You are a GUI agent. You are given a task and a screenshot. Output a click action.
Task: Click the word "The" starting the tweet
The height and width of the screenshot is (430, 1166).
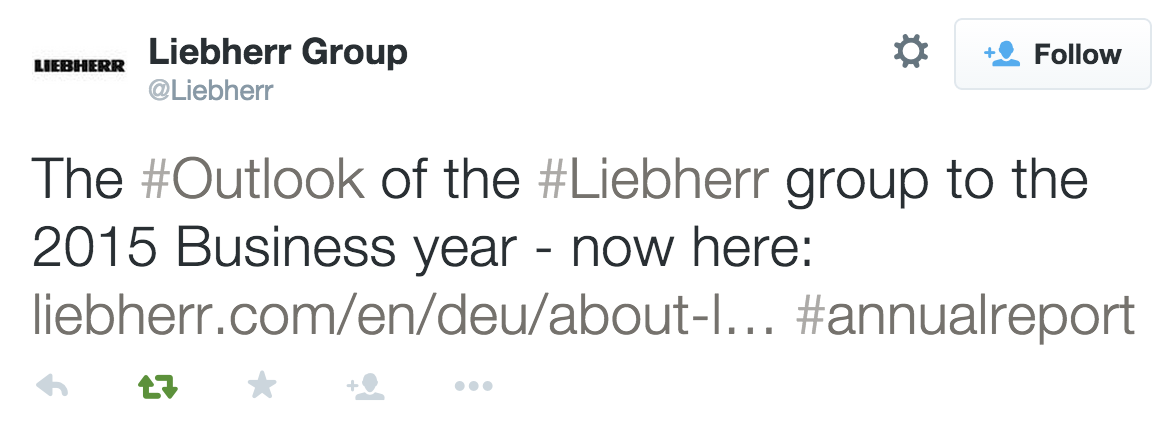[x=76, y=180]
